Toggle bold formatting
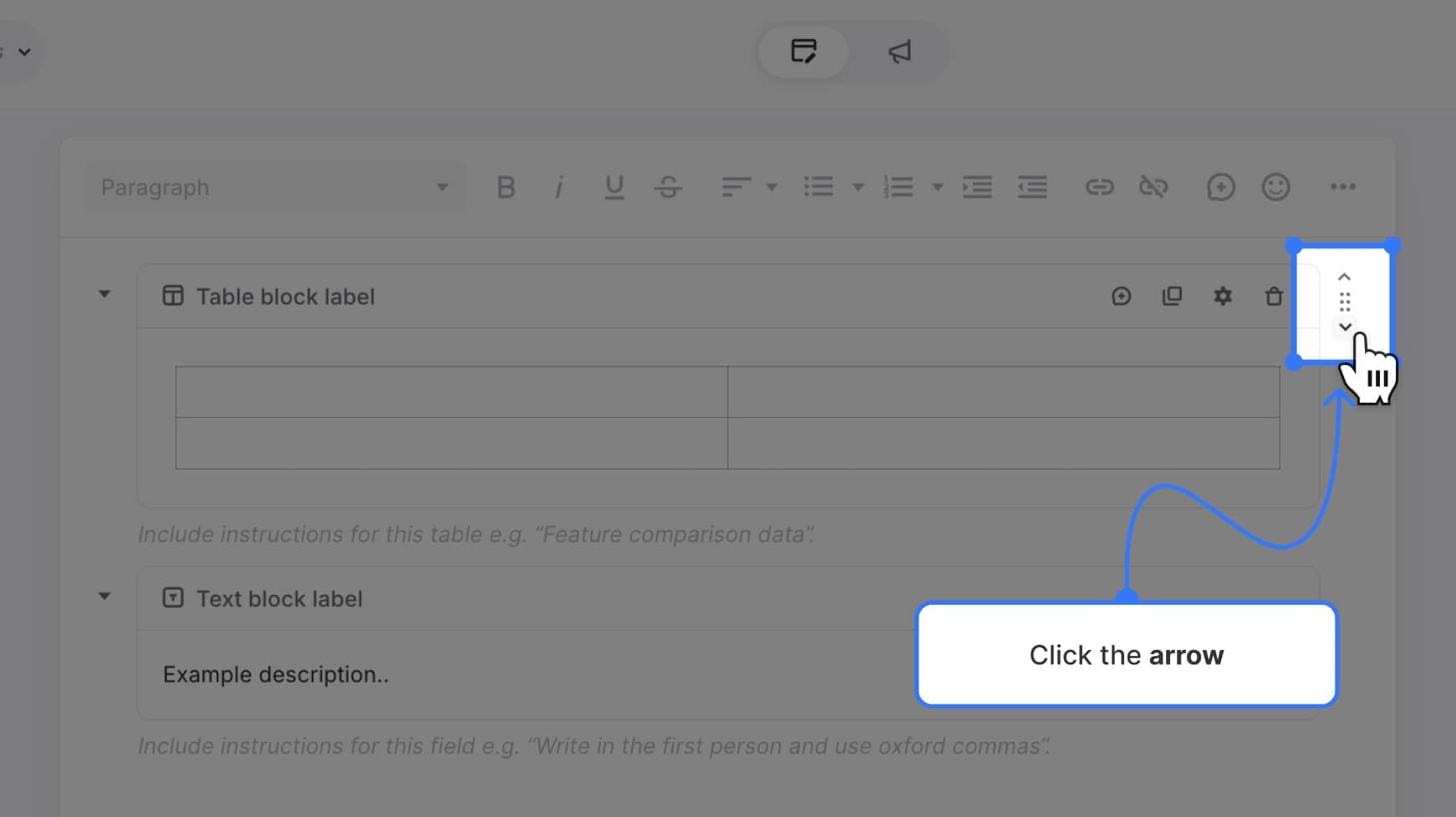1456x817 pixels. (x=506, y=187)
